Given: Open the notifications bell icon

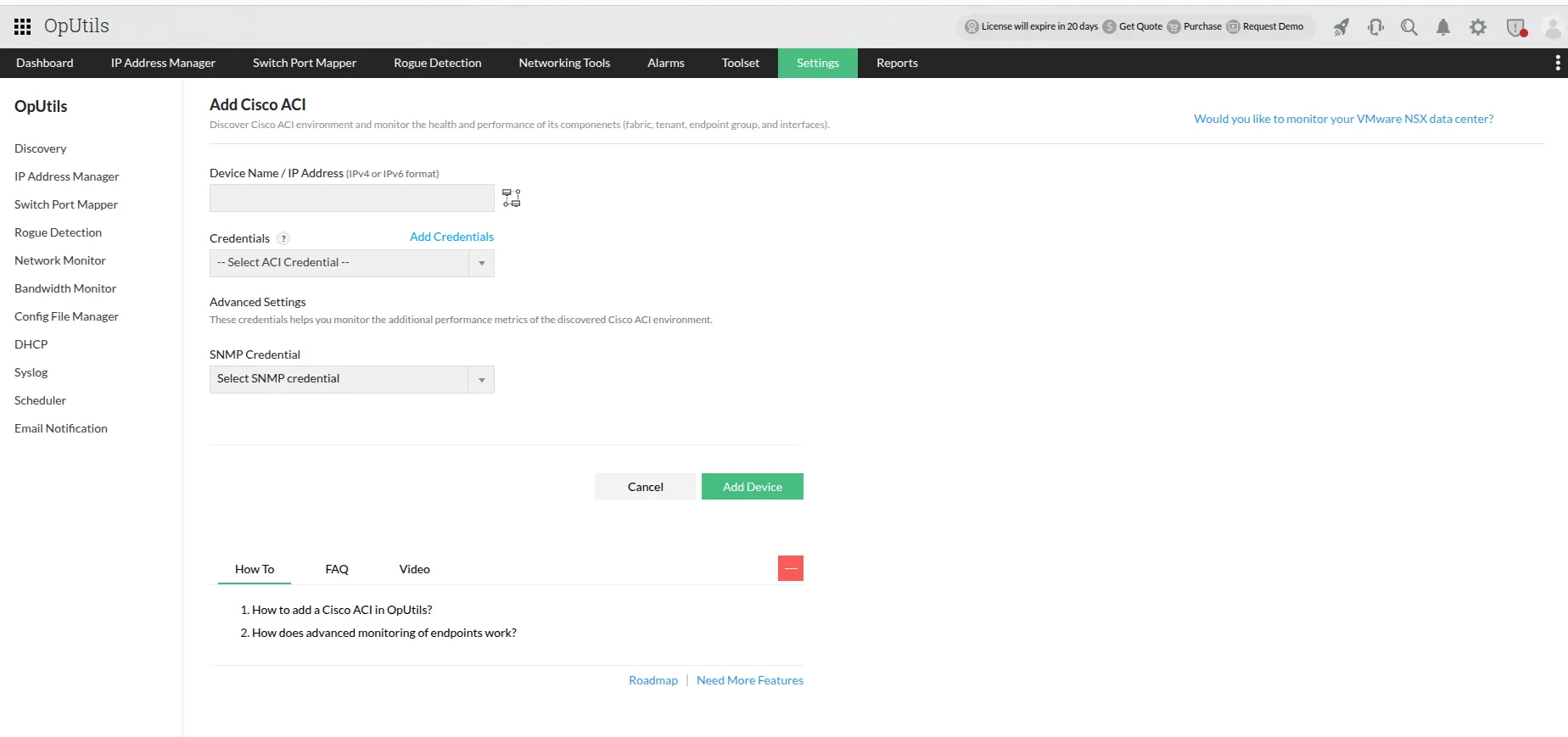Looking at the screenshot, I should tap(1443, 27).
